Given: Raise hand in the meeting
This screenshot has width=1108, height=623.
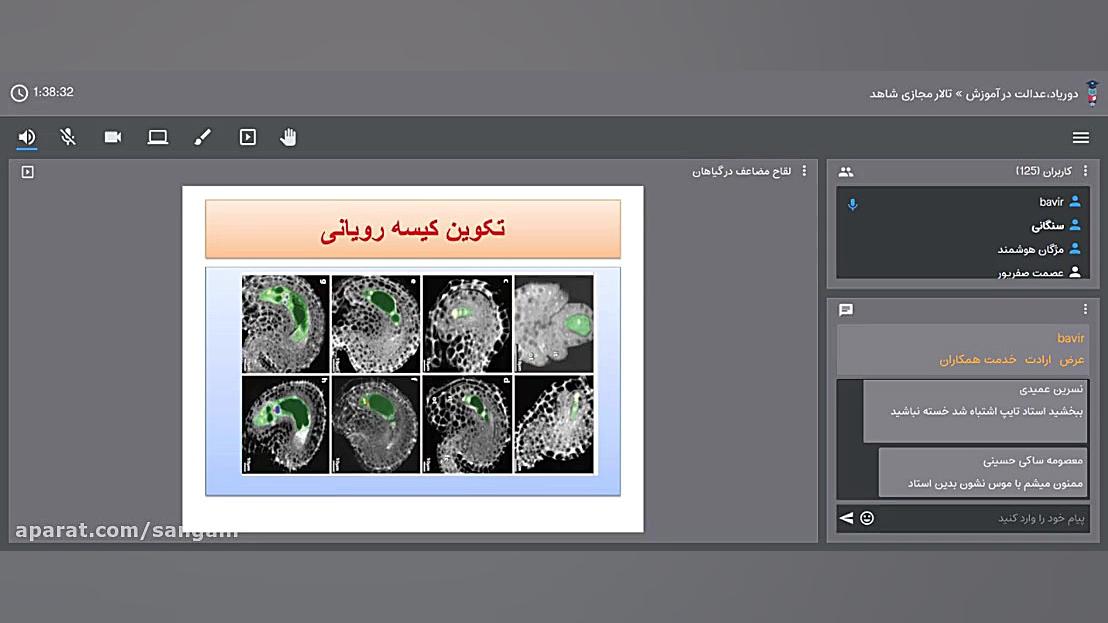Looking at the screenshot, I should point(289,138).
